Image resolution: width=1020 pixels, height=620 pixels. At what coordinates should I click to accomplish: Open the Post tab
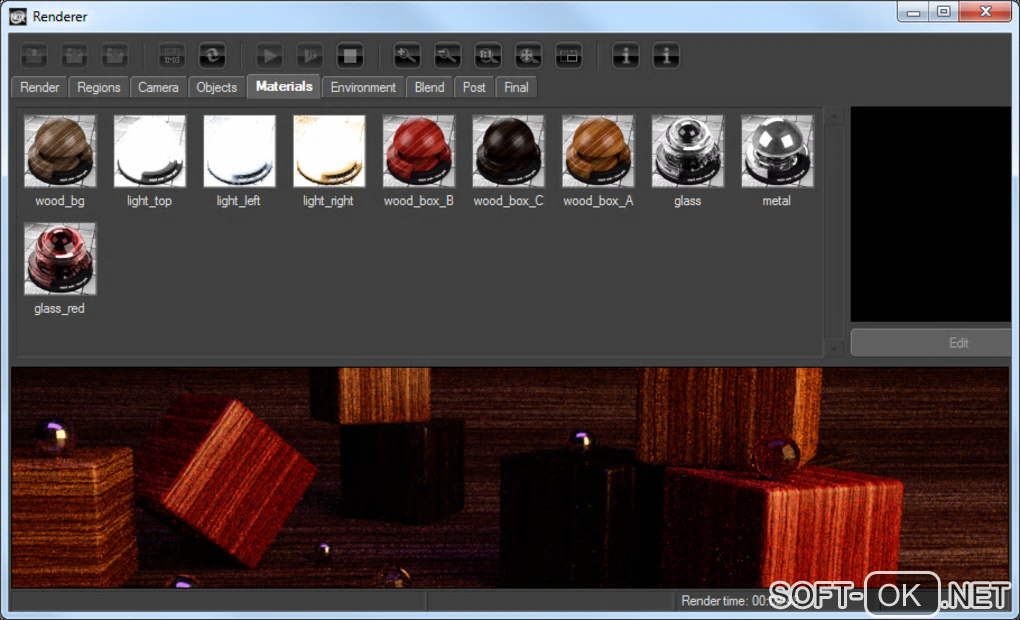pos(474,88)
